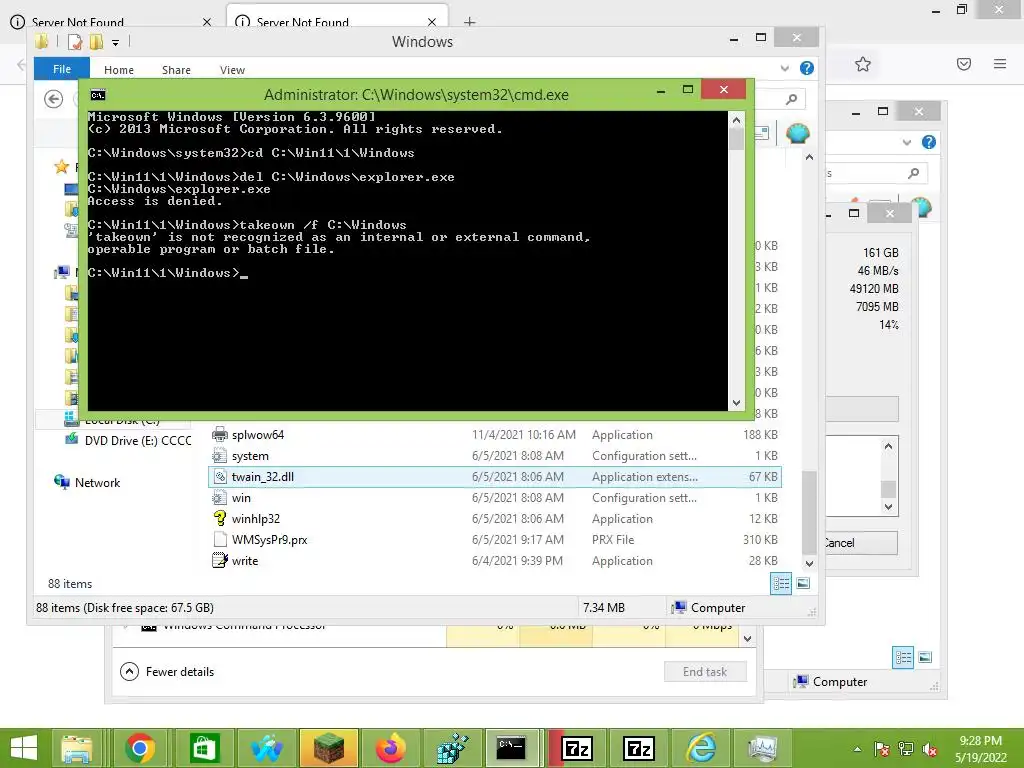This screenshot has width=1024, height=768.
Task: Open Help in the Windows explorer window
Action: coord(807,68)
